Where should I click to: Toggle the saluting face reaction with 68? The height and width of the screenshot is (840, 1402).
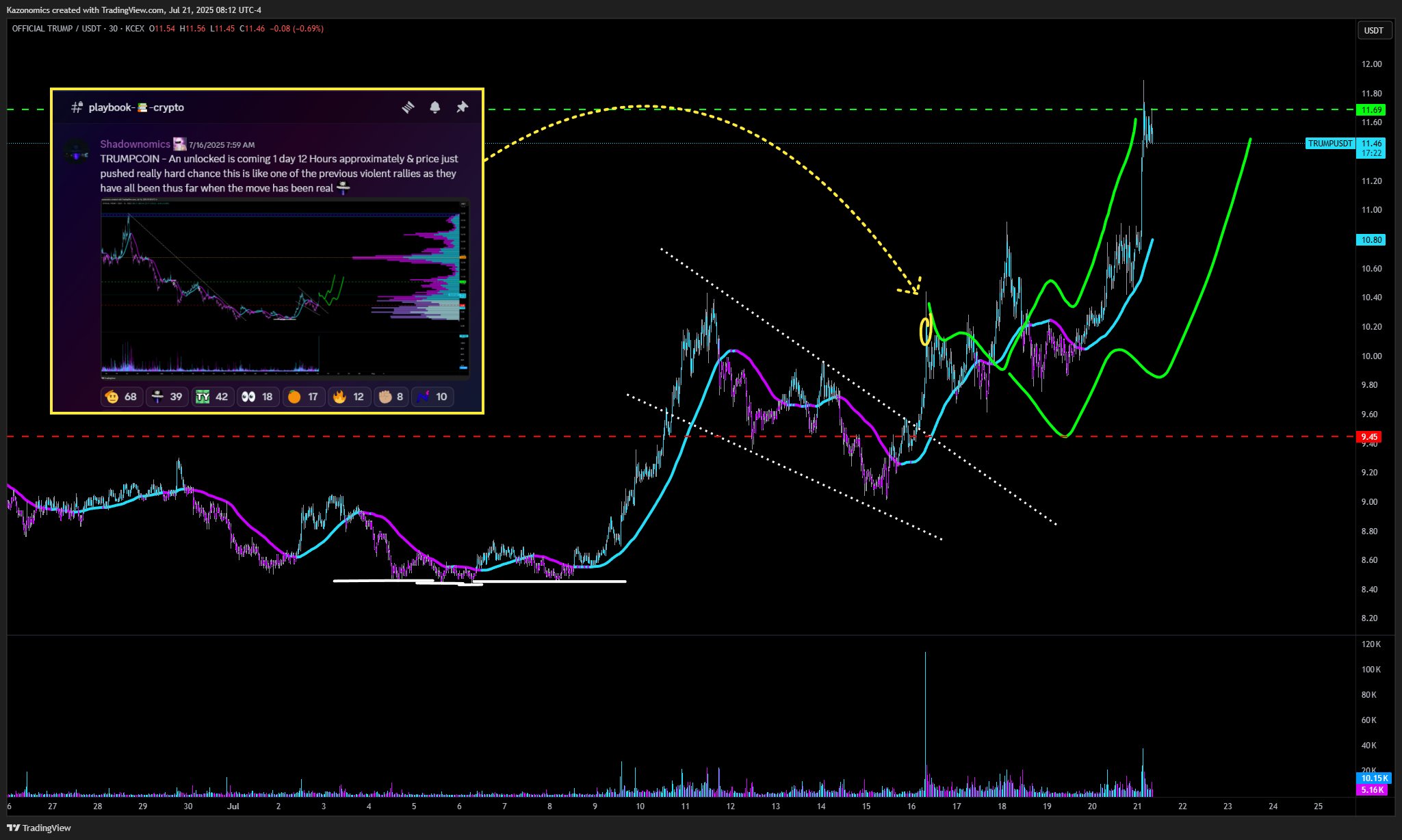121,397
